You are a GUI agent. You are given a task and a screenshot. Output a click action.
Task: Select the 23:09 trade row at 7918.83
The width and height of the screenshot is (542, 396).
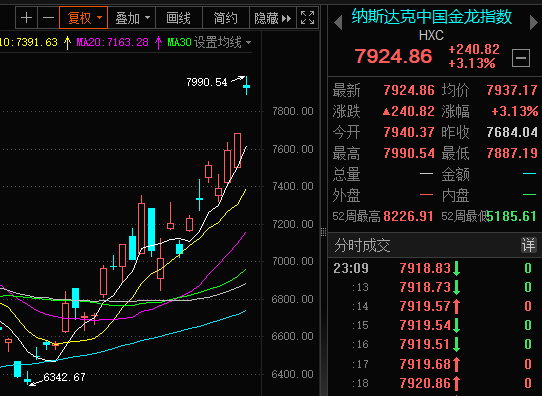(x=432, y=268)
